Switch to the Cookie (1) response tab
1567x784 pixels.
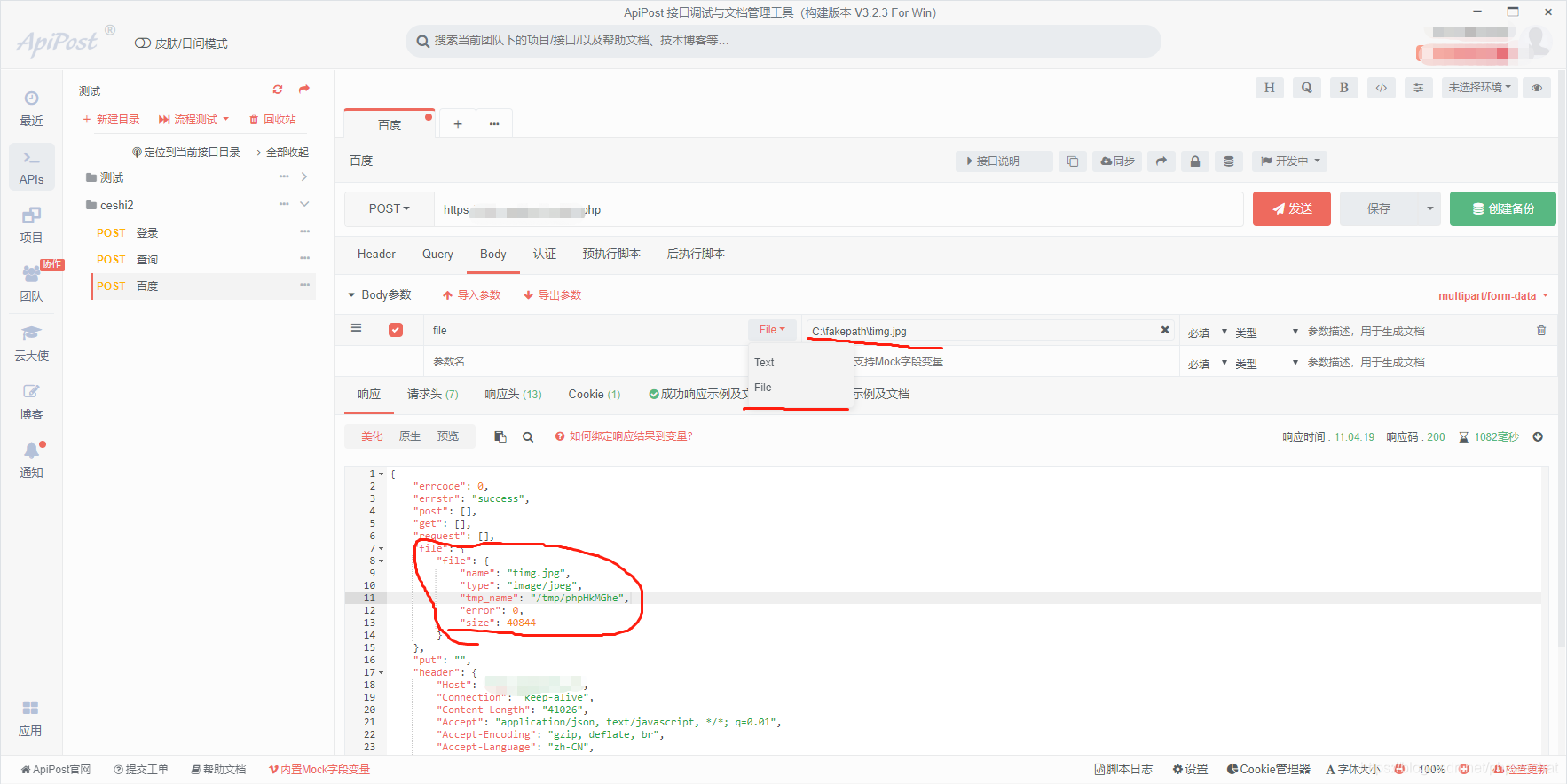(595, 395)
